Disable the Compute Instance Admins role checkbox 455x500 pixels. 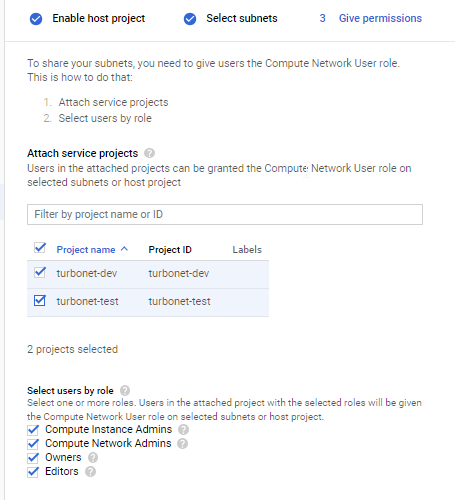coord(33,430)
